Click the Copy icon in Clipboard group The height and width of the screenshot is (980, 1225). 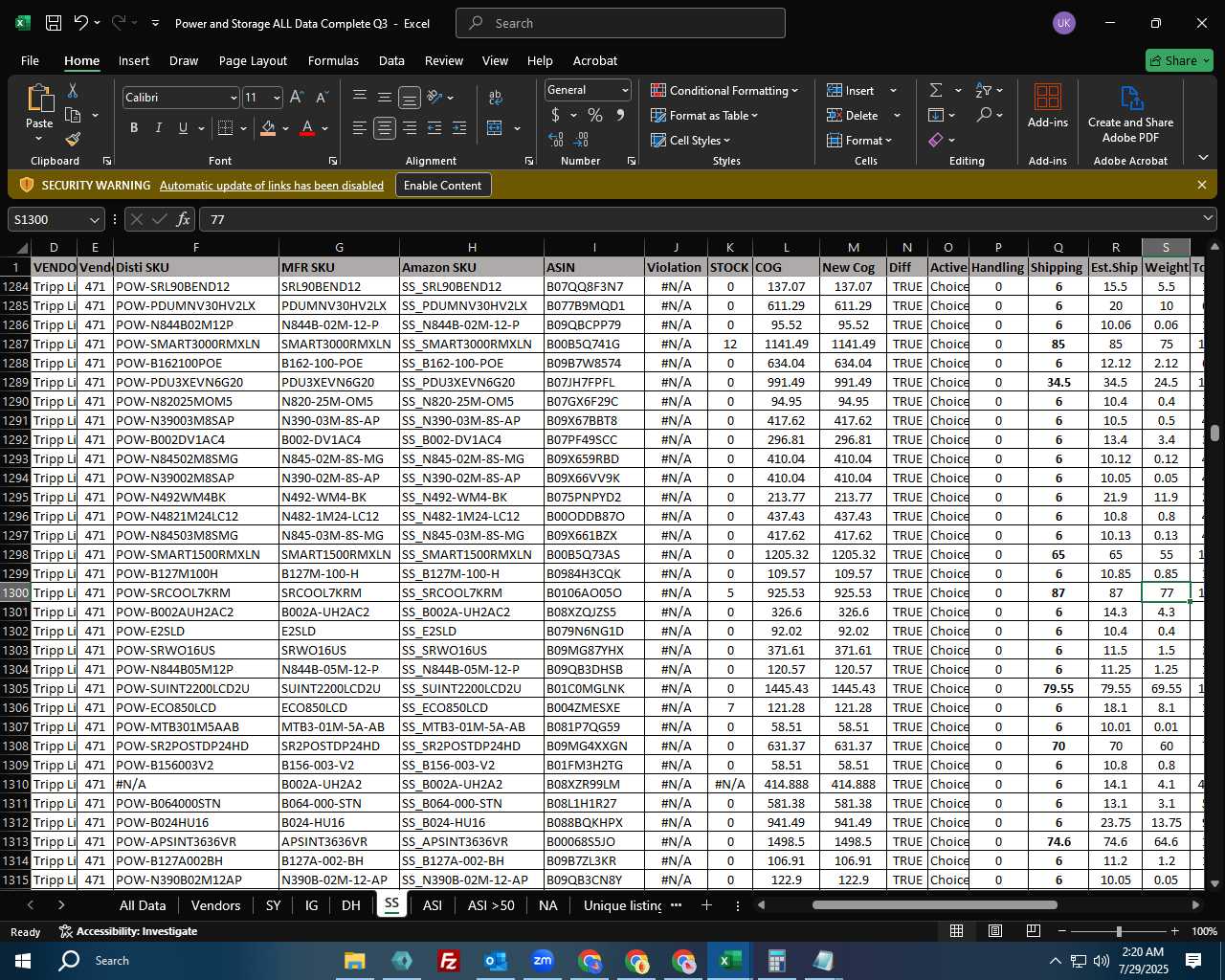click(73, 115)
